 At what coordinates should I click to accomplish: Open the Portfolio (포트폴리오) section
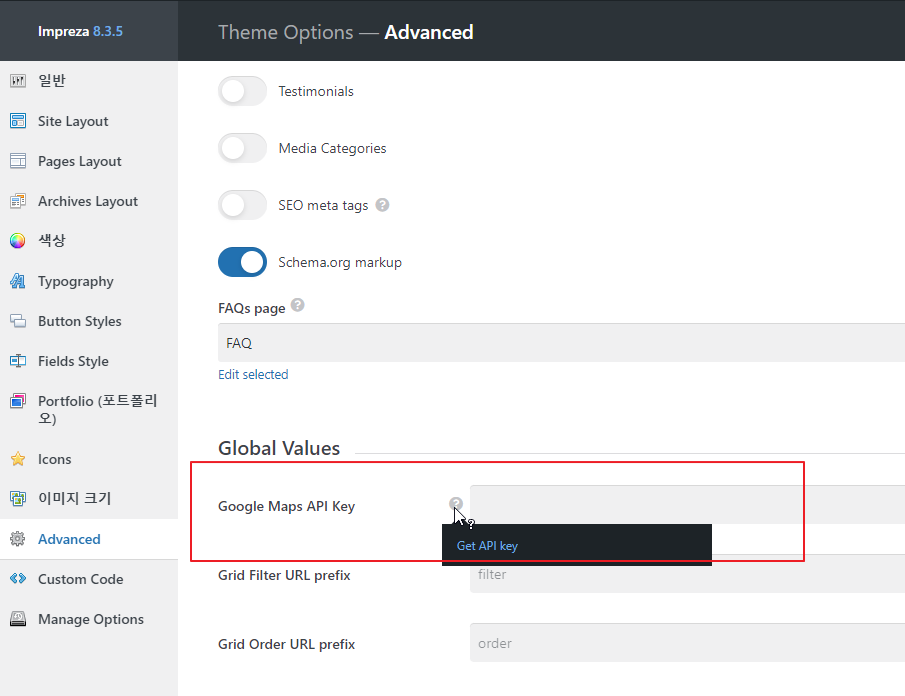tap(89, 410)
